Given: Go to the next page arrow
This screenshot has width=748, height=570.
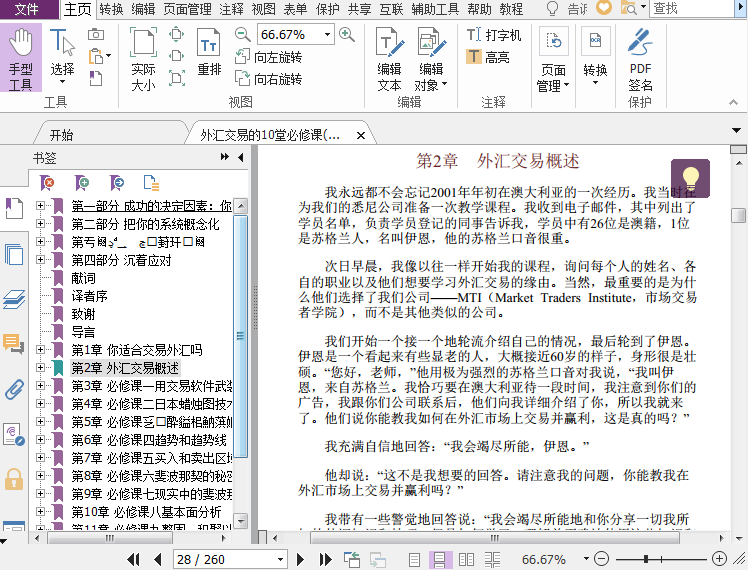Looking at the screenshot, I should 300,559.
